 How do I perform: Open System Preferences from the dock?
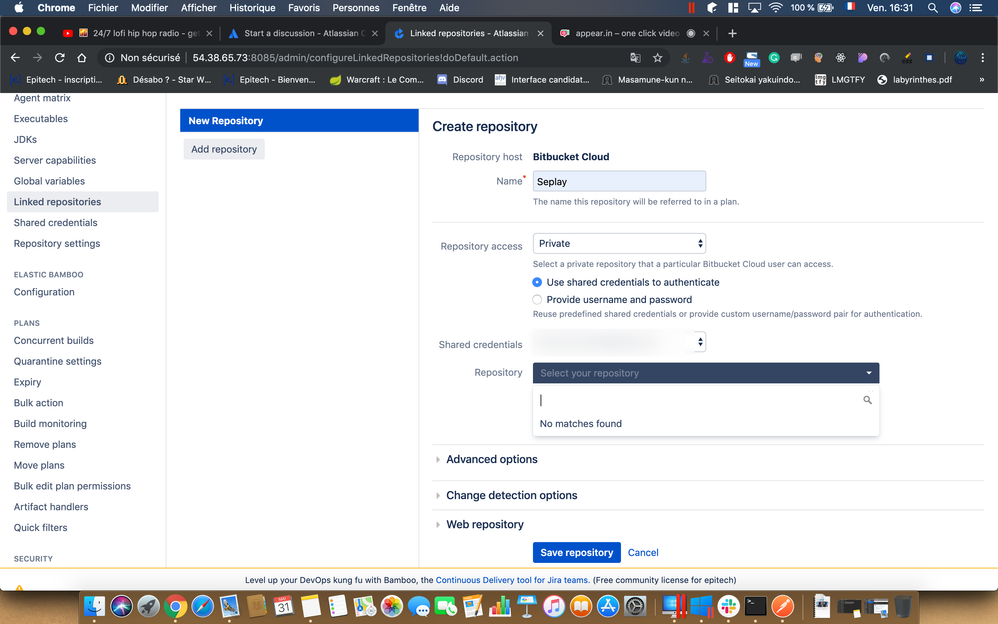[635, 606]
